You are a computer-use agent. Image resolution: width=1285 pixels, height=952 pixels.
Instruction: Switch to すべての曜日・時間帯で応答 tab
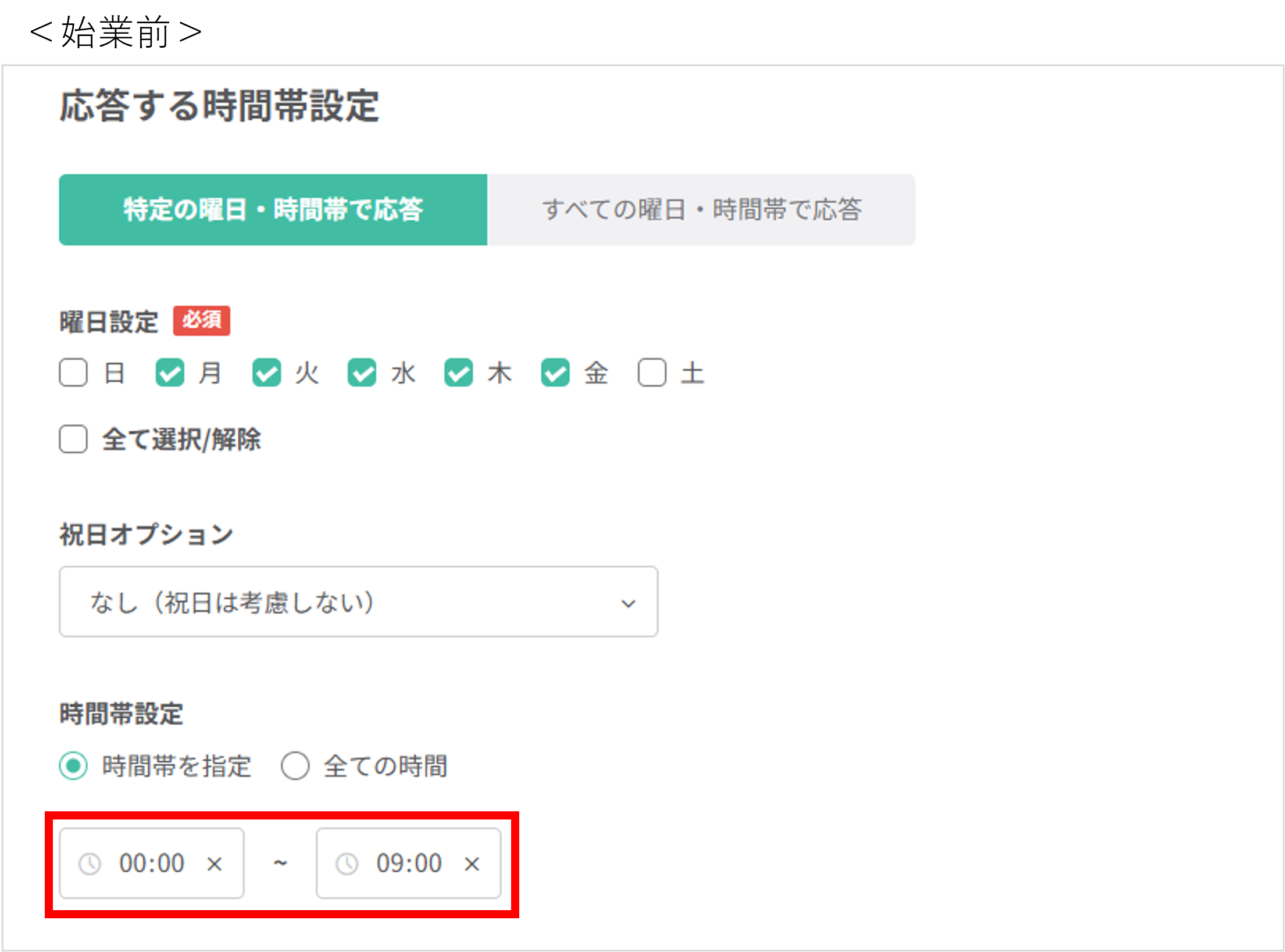[701, 210]
